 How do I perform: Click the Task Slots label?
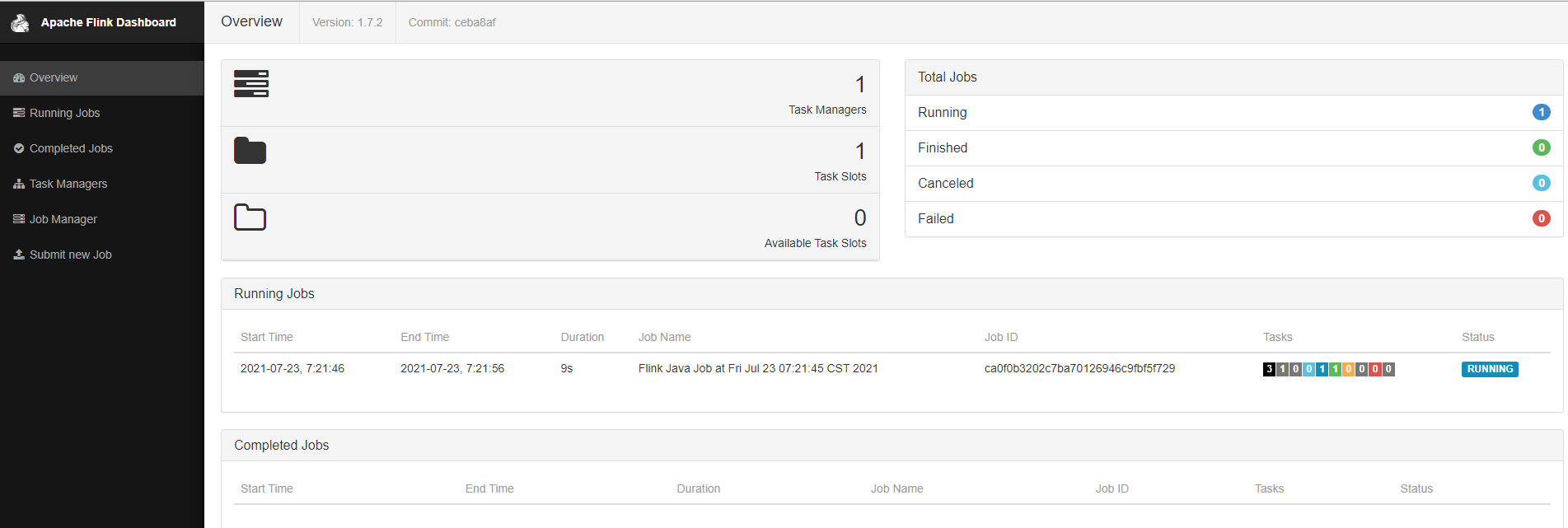tap(840, 176)
